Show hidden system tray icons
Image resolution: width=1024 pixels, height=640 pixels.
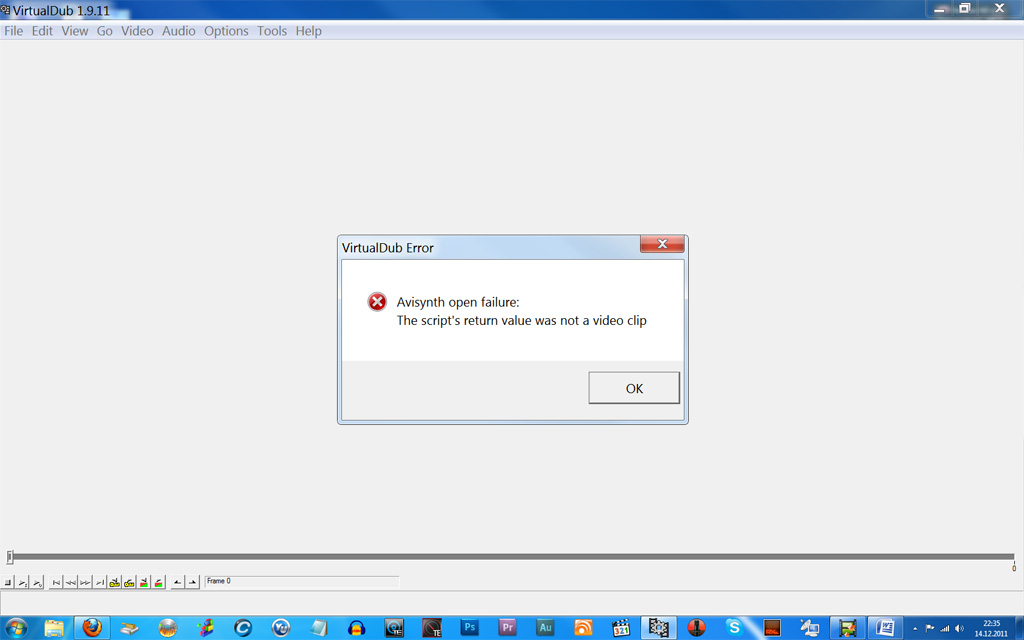point(915,628)
